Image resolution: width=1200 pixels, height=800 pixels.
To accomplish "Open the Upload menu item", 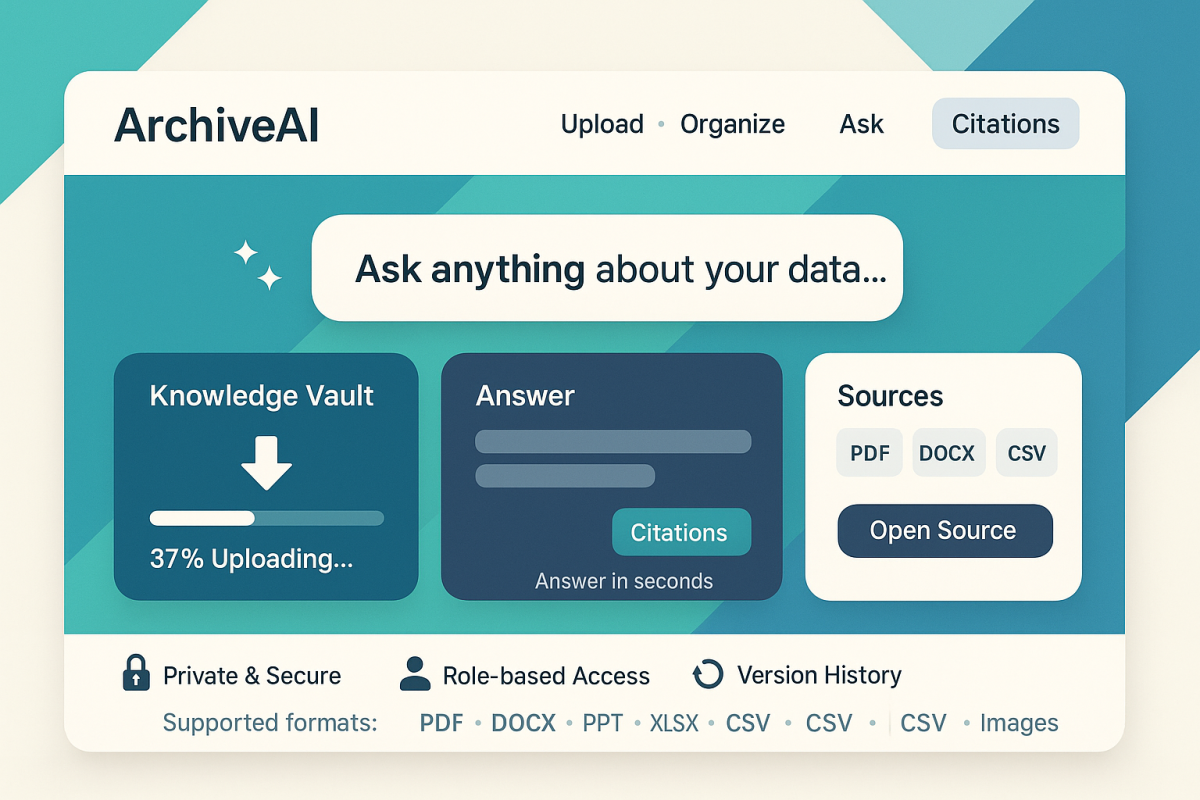I will click(602, 124).
